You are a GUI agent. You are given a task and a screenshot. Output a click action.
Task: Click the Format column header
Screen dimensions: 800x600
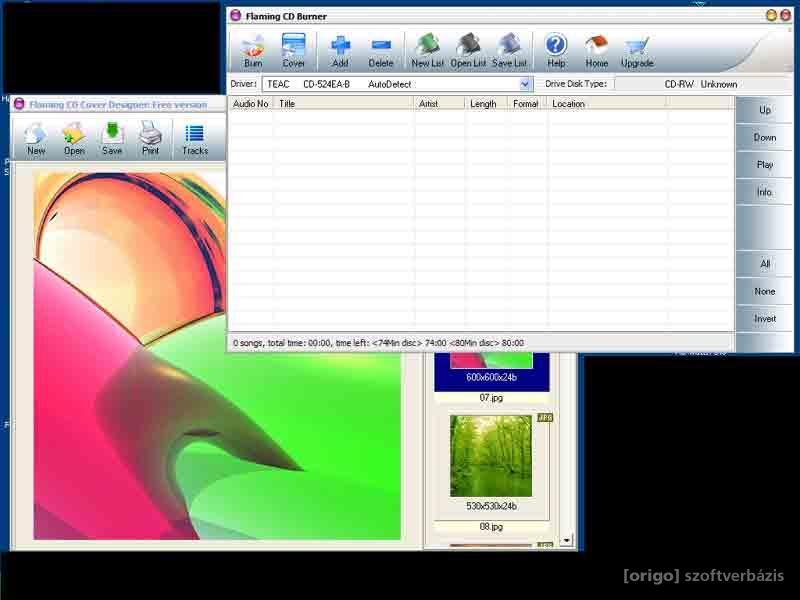pos(527,104)
